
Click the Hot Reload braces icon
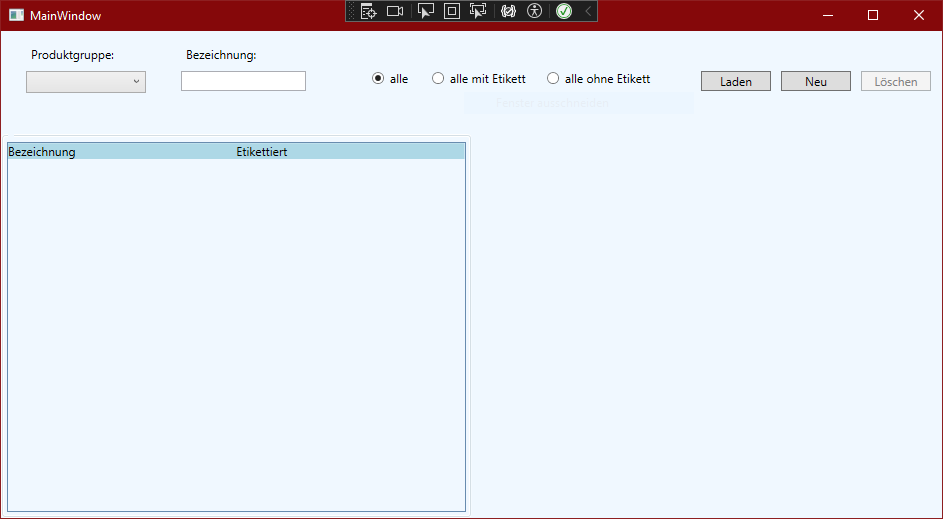pos(508,11)
